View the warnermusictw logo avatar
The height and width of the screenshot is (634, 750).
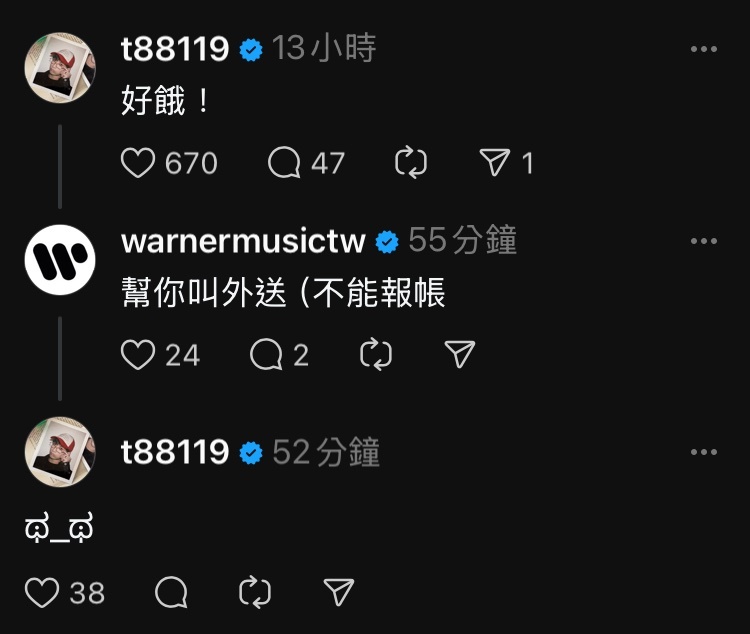[x=60, y=260]
